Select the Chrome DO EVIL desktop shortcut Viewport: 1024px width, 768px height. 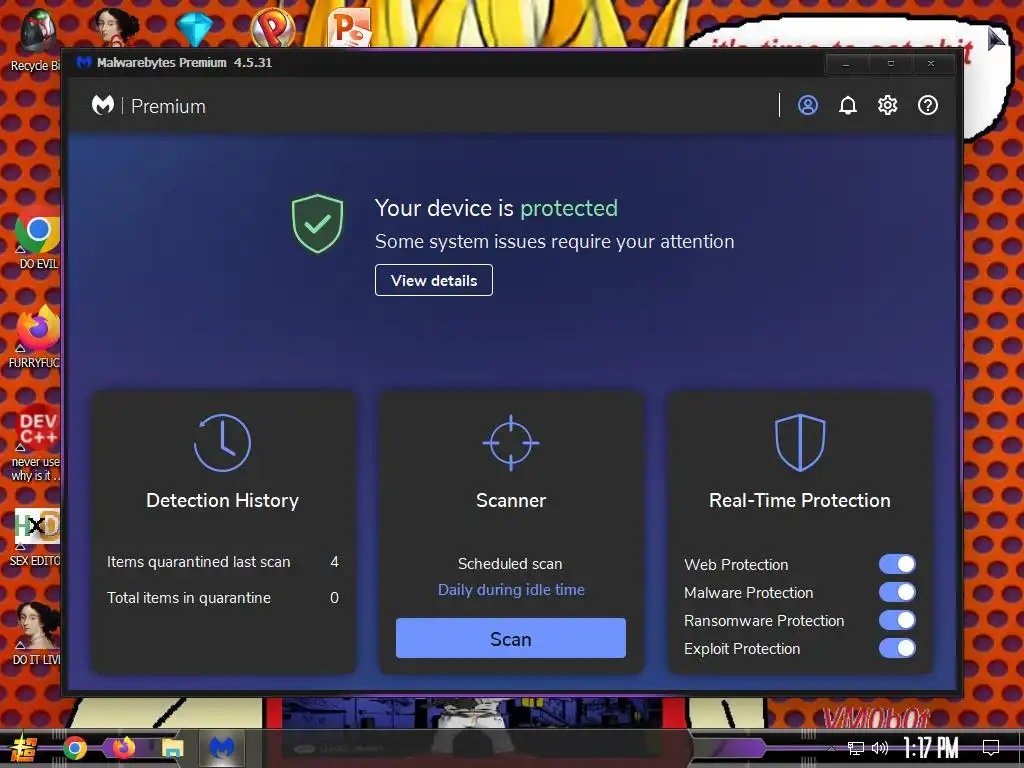tap(38, 242)
